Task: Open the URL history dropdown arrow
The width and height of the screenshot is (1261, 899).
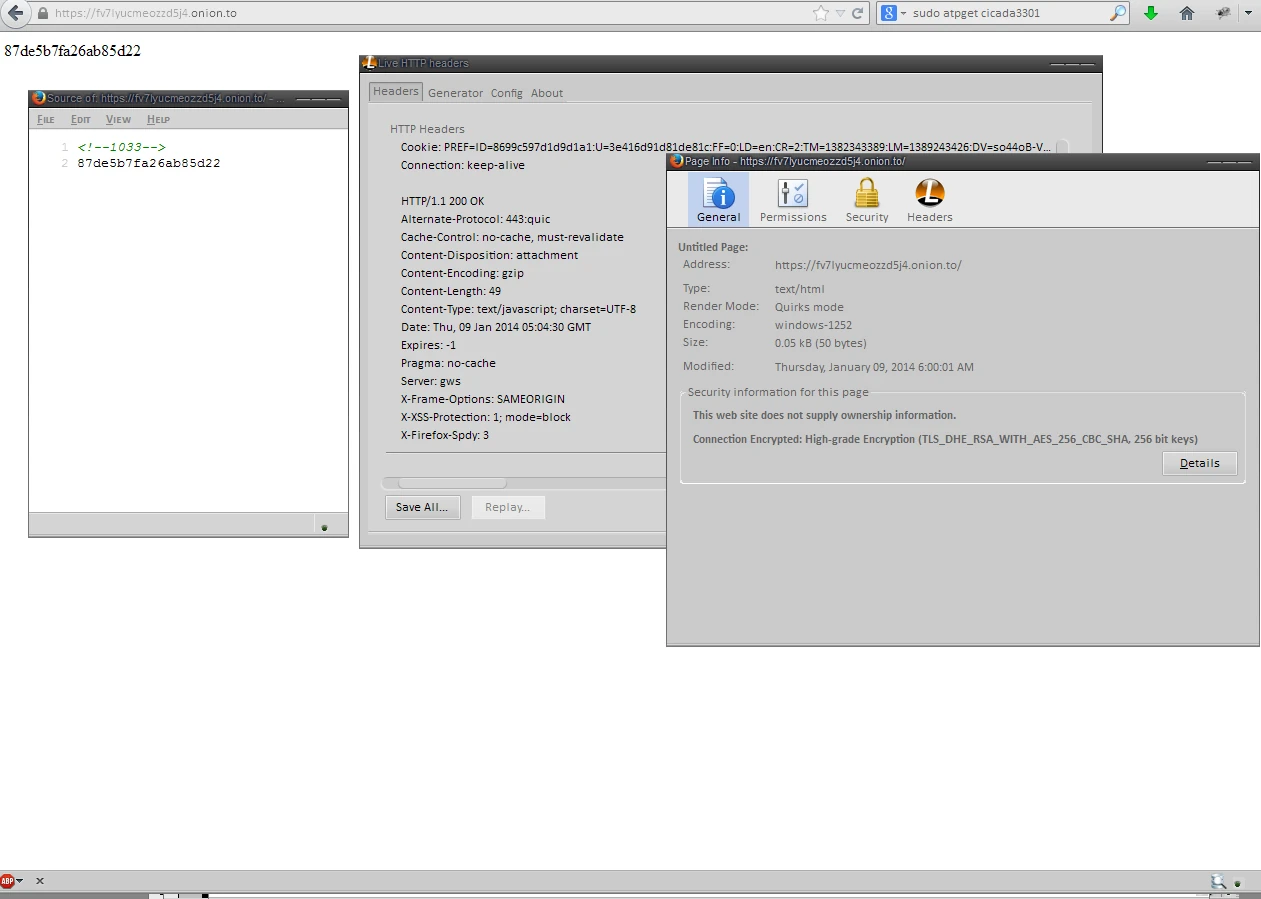Action: coord(841,14)
